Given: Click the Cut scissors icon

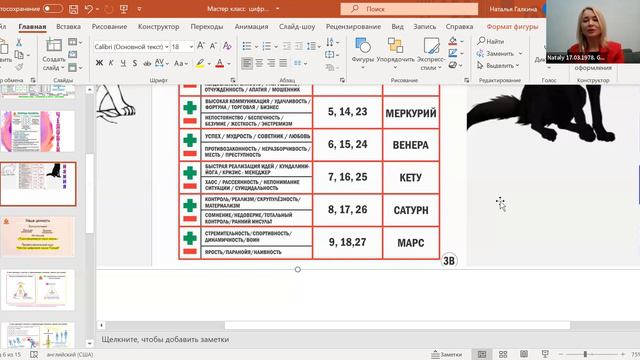Looking at the screenshot, I should [19, 42].
